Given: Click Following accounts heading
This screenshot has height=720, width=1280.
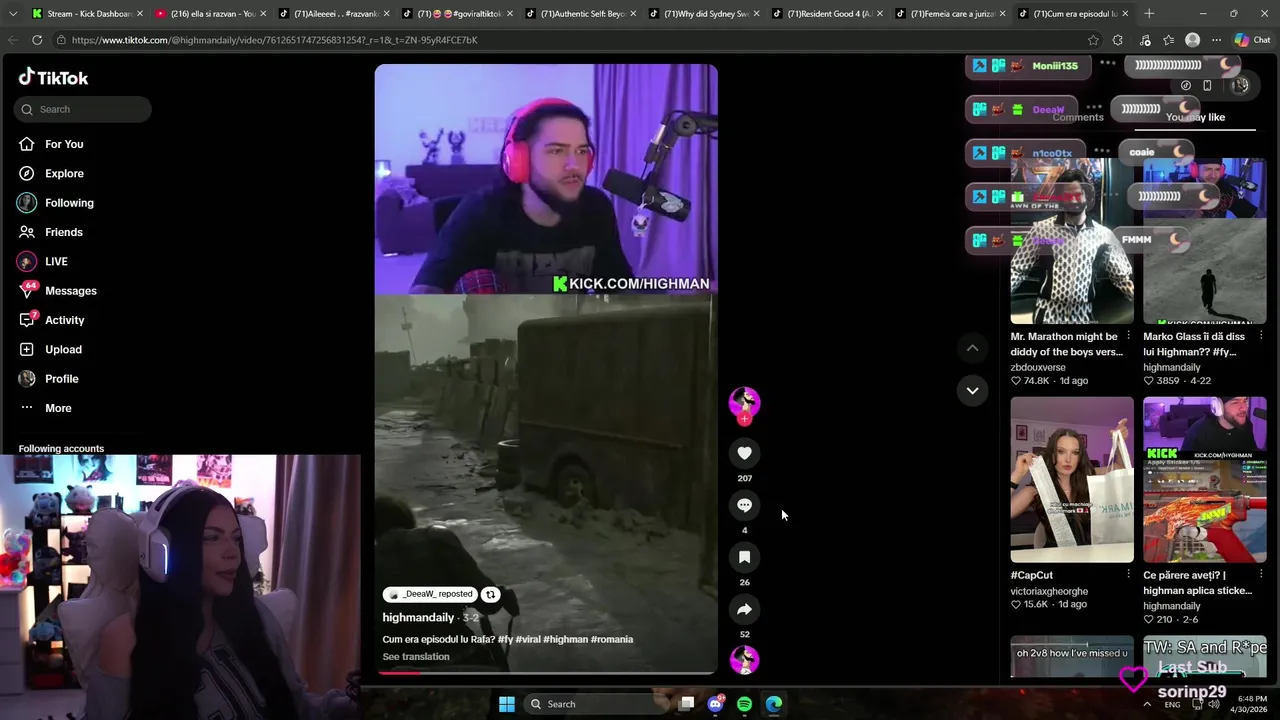Looking at the screenshot, I should point(61,449).
